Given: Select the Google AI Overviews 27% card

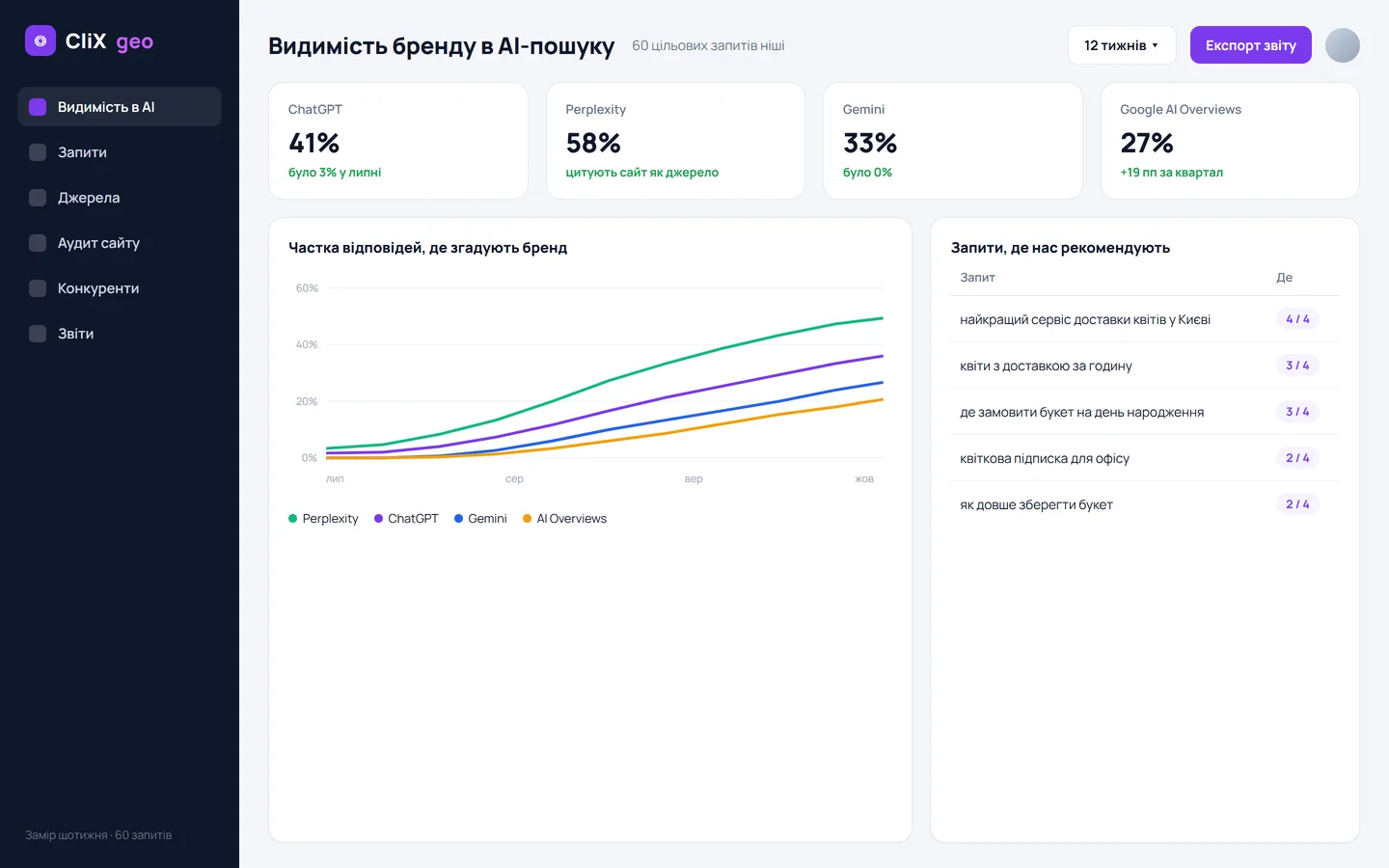Looking at the screenshot, I should pos(1230,141).
